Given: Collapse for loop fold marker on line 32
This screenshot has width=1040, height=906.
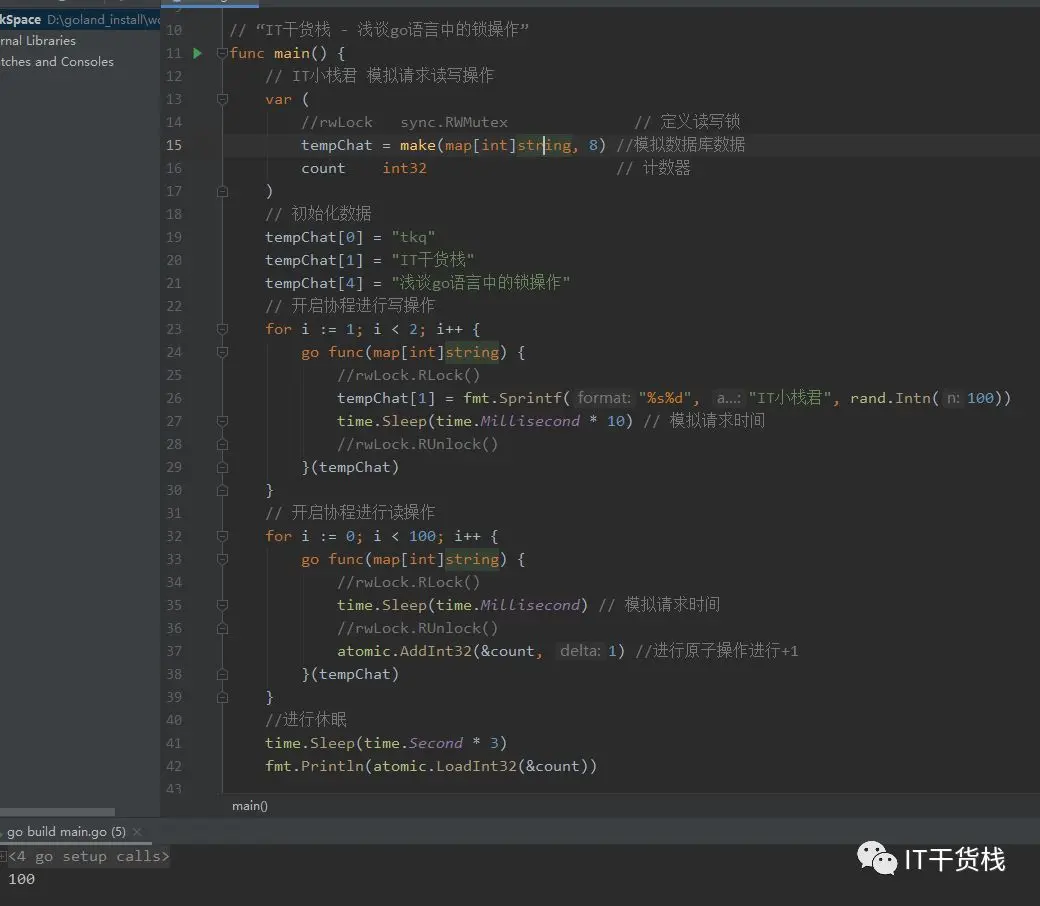Looking at the screenshot, I should pyautogui.click(x=222, y=537).
